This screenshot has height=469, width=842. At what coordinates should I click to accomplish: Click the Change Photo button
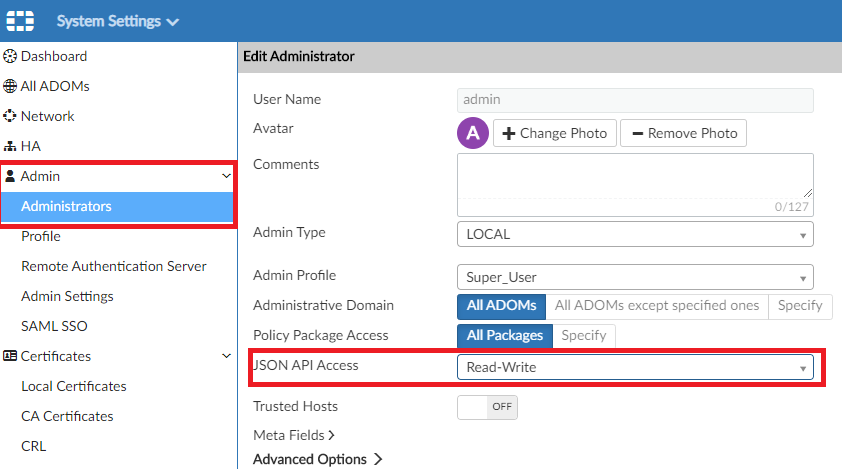(x=554, y=133)
